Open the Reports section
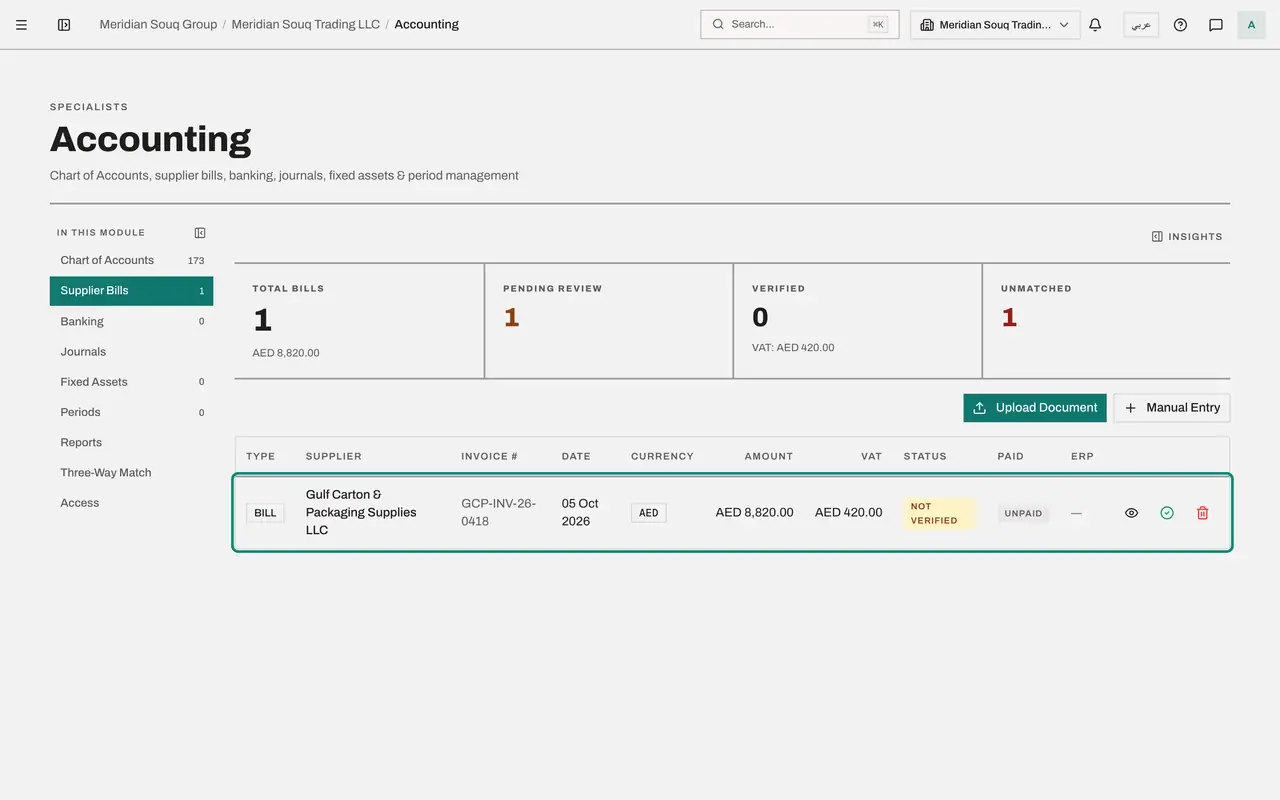 click(x=131, y=443)
